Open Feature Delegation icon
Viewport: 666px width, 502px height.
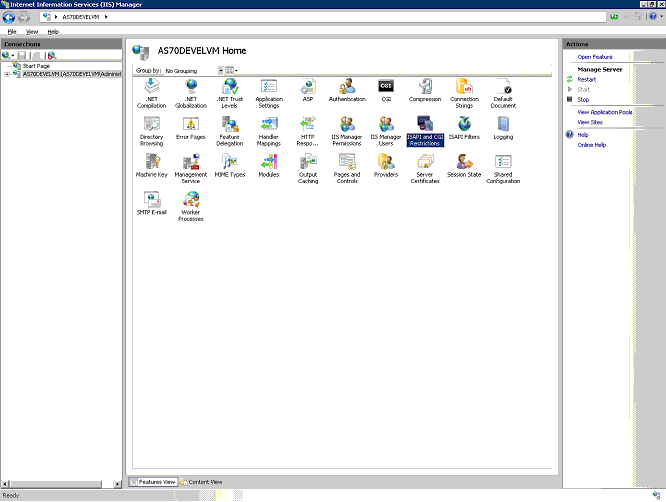[230, 132]
